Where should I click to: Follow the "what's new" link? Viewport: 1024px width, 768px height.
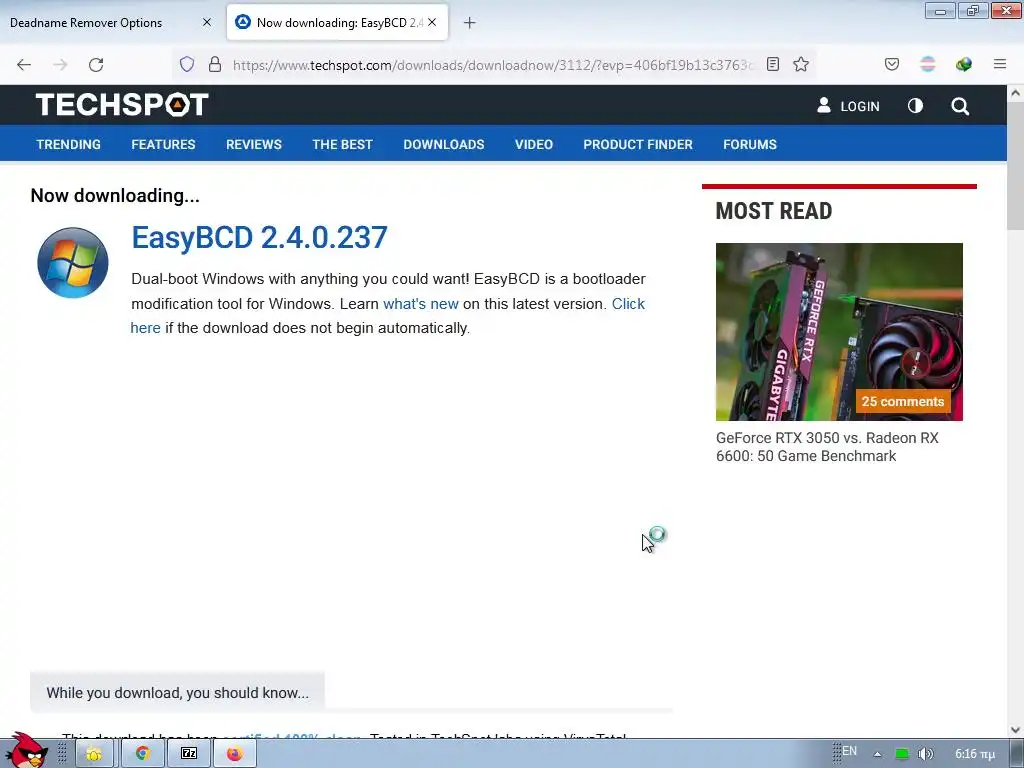421,304
